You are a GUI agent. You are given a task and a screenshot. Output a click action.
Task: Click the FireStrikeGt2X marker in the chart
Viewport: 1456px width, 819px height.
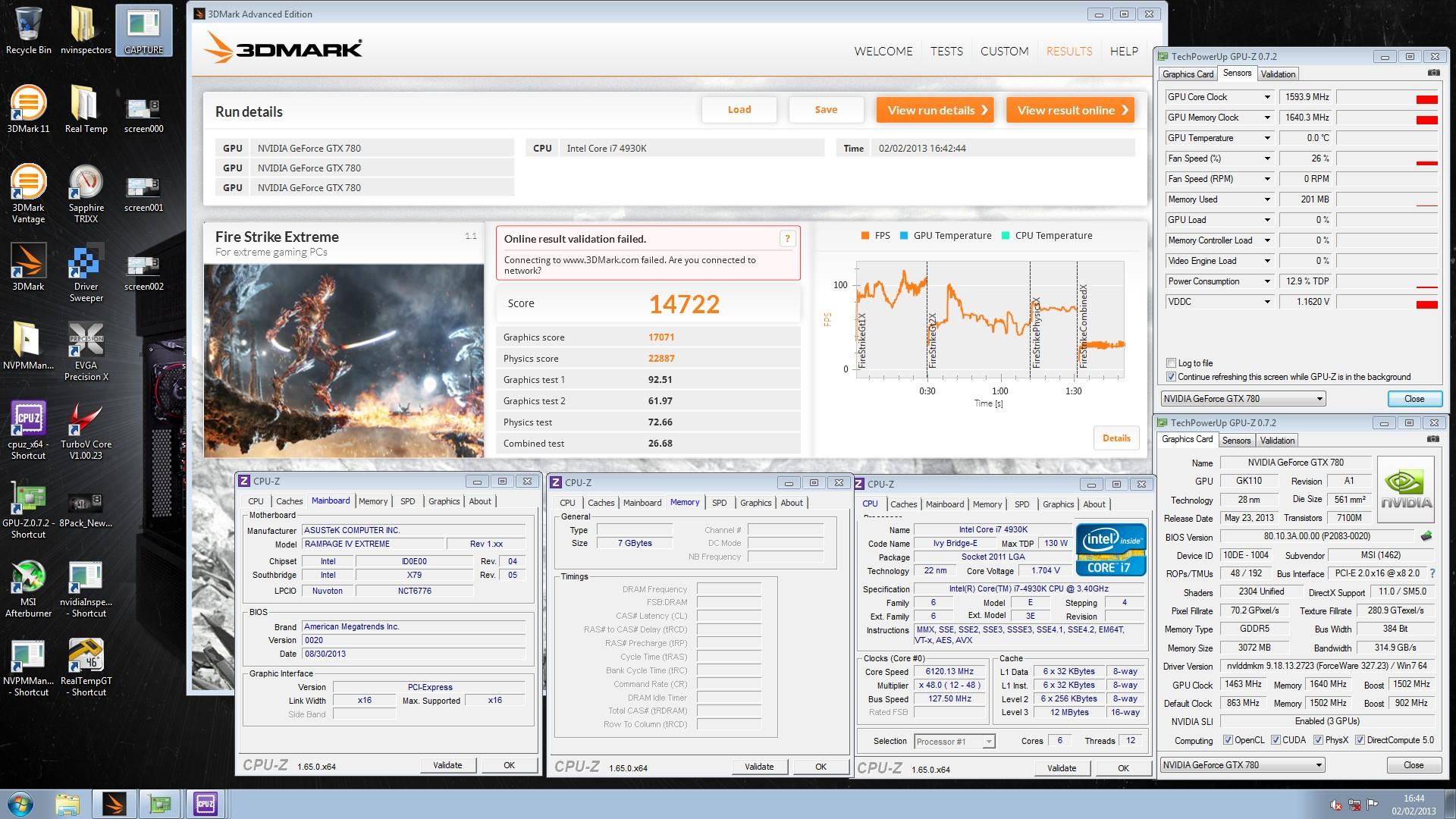pyautogui.click(x=933, y=340)
